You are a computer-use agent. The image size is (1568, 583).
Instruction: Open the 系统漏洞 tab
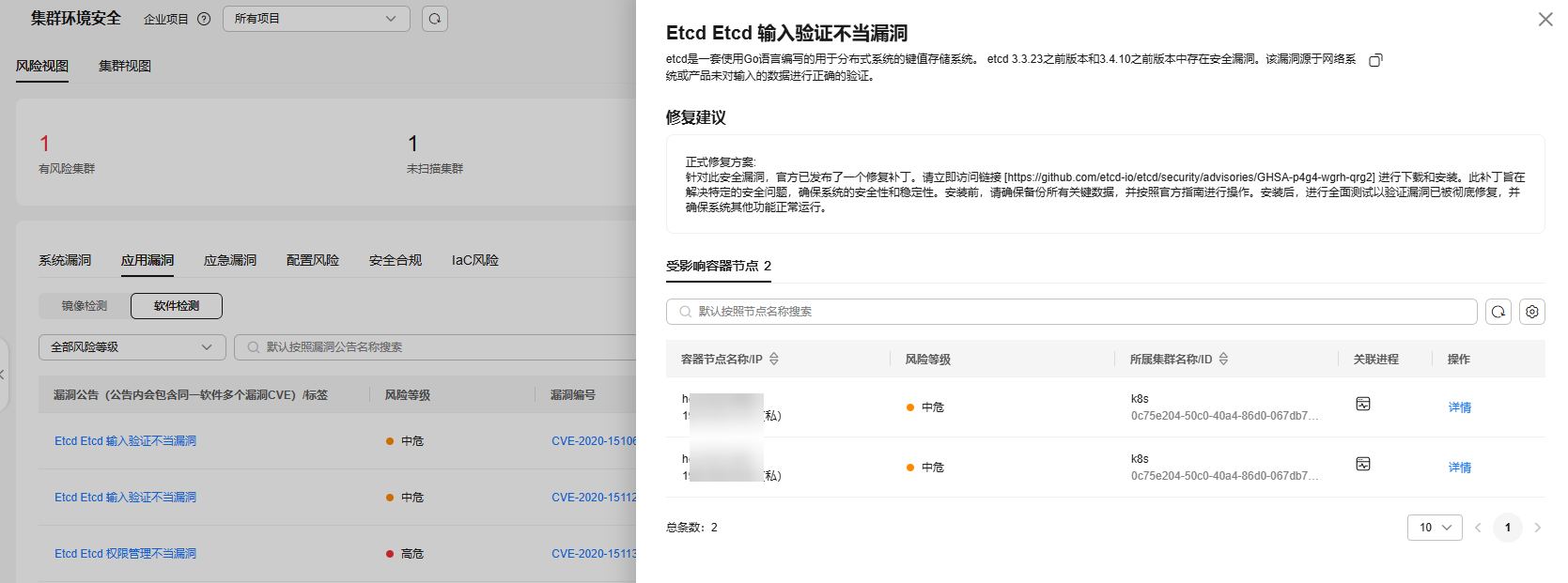[65, 260]
